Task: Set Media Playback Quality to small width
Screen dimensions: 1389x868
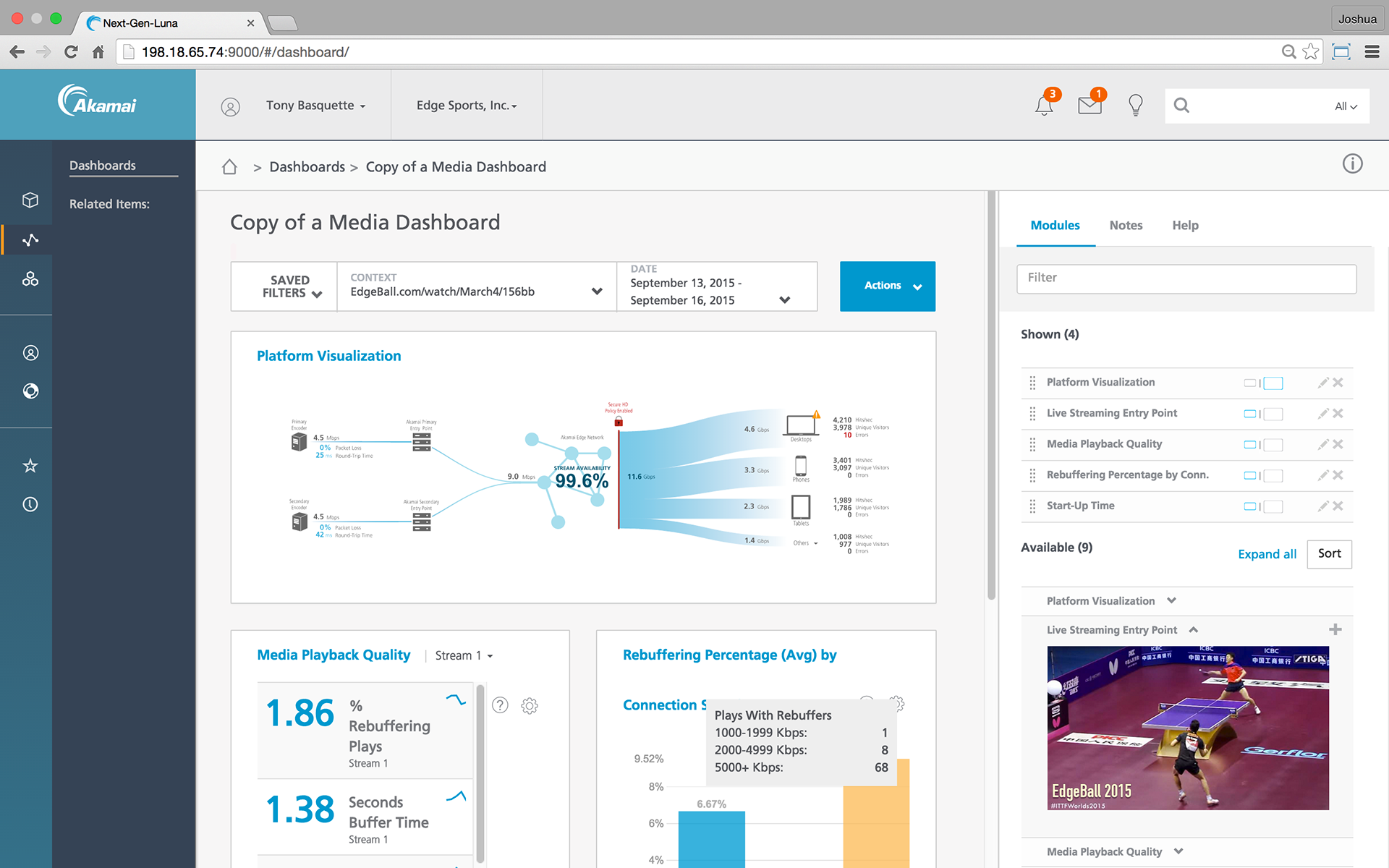Action: point(1249,445)
